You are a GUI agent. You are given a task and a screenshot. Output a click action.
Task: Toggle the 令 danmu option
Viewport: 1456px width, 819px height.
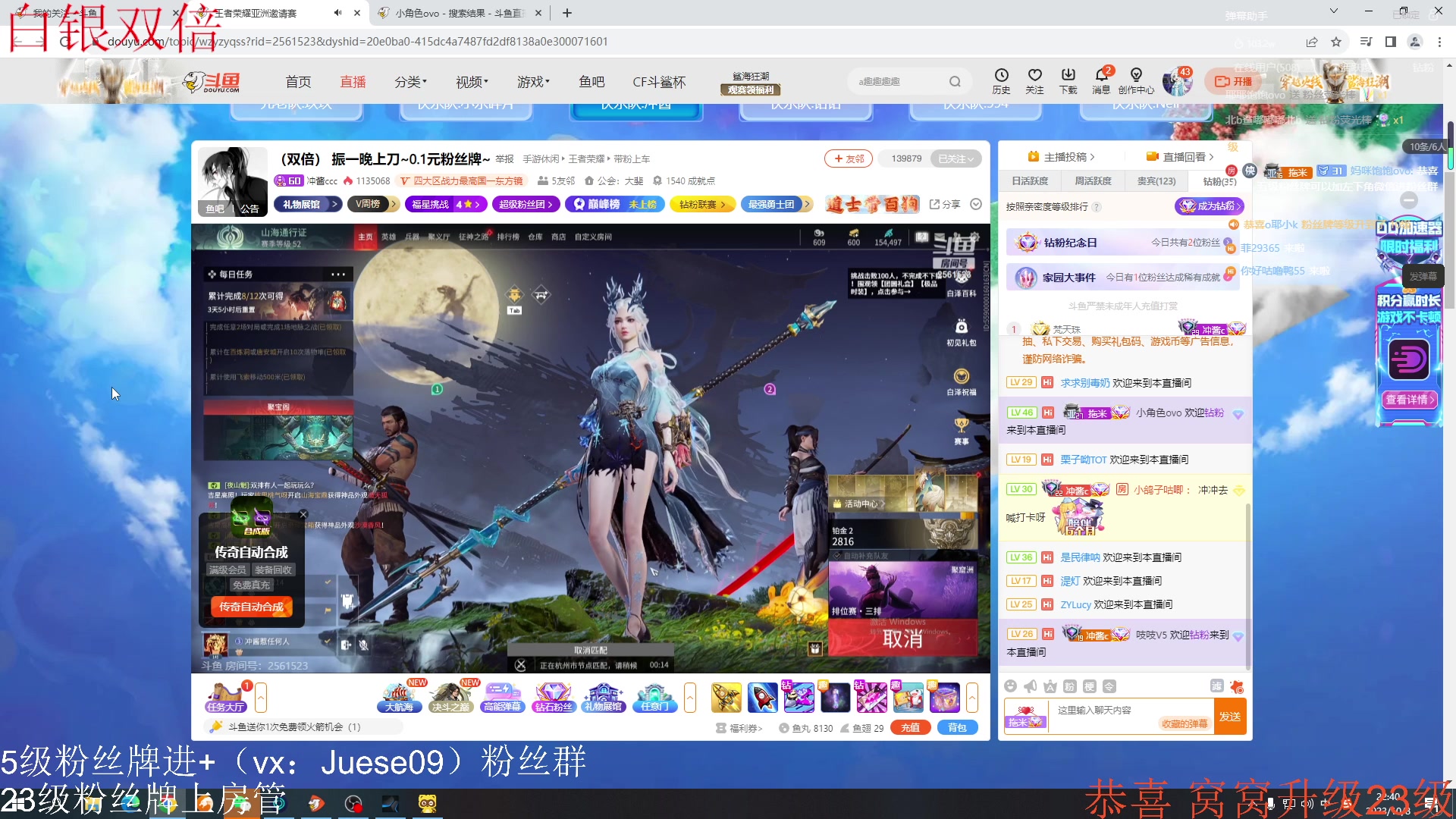point(1109,686)
